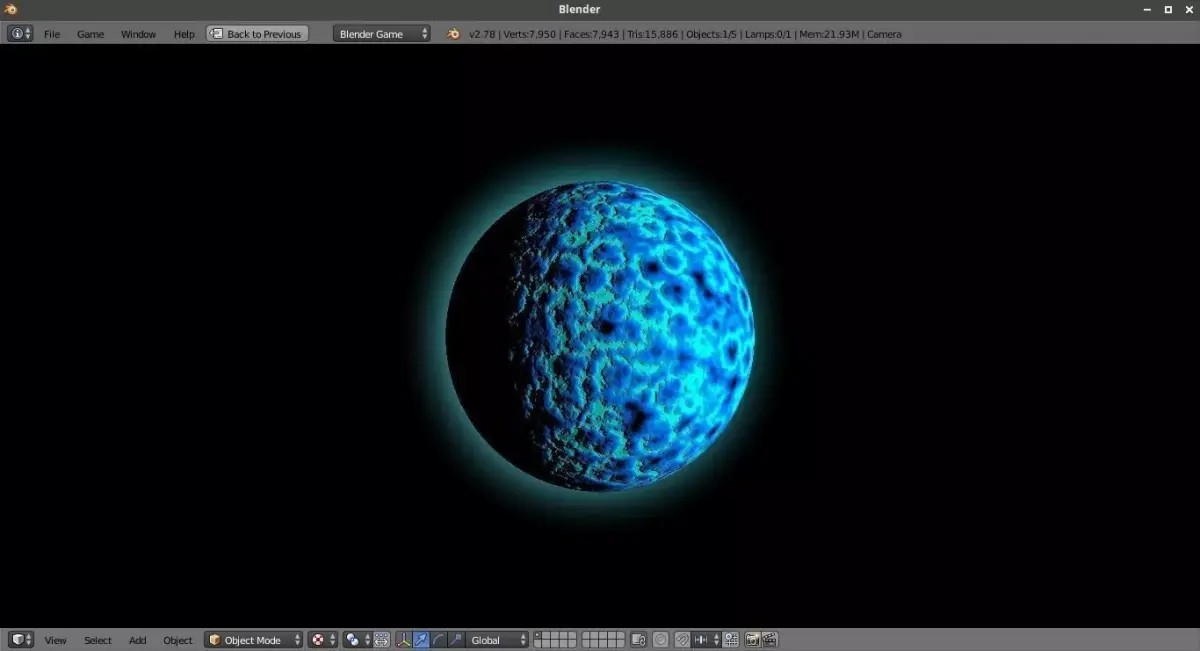Screen dimensions: 1200x651
Task: Toggle the 3D manipulator widget
Action: [403, 640]
